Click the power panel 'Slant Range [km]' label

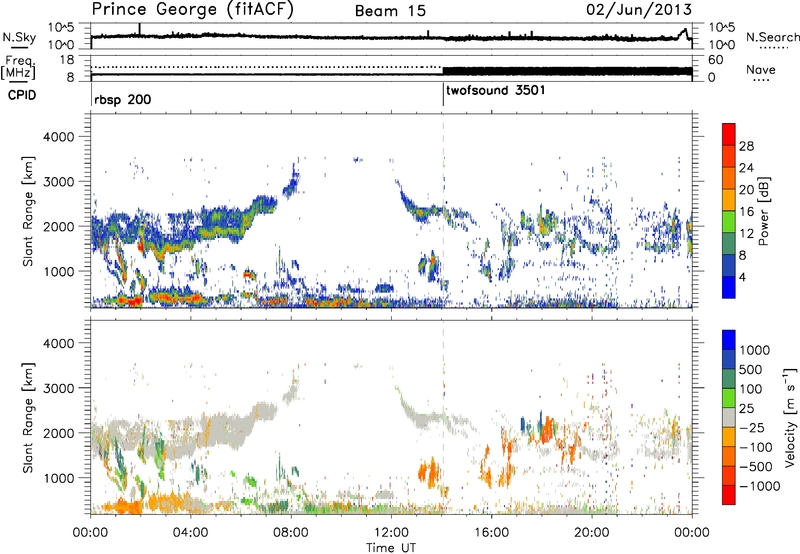28,211
